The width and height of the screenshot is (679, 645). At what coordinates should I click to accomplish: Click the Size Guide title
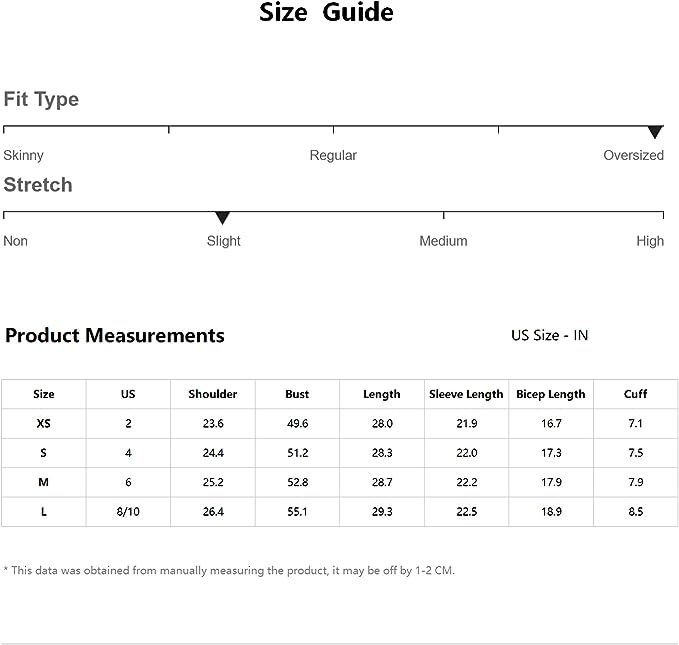(327, 13)
